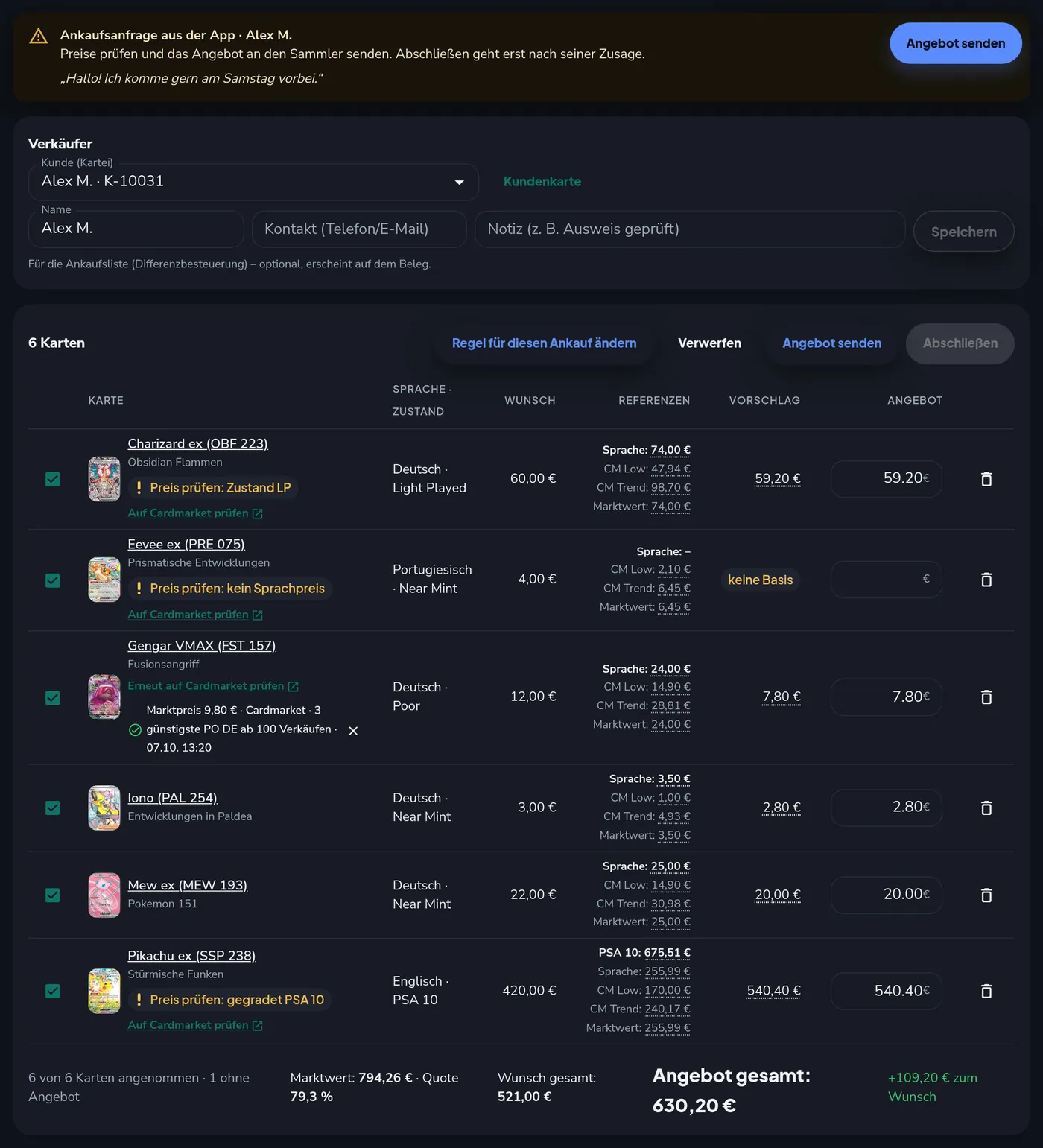Viewport: 1043px width, 1148px height.
Task: Click Regel für diesen Ankauf ändern
Action: pos(544,343)
